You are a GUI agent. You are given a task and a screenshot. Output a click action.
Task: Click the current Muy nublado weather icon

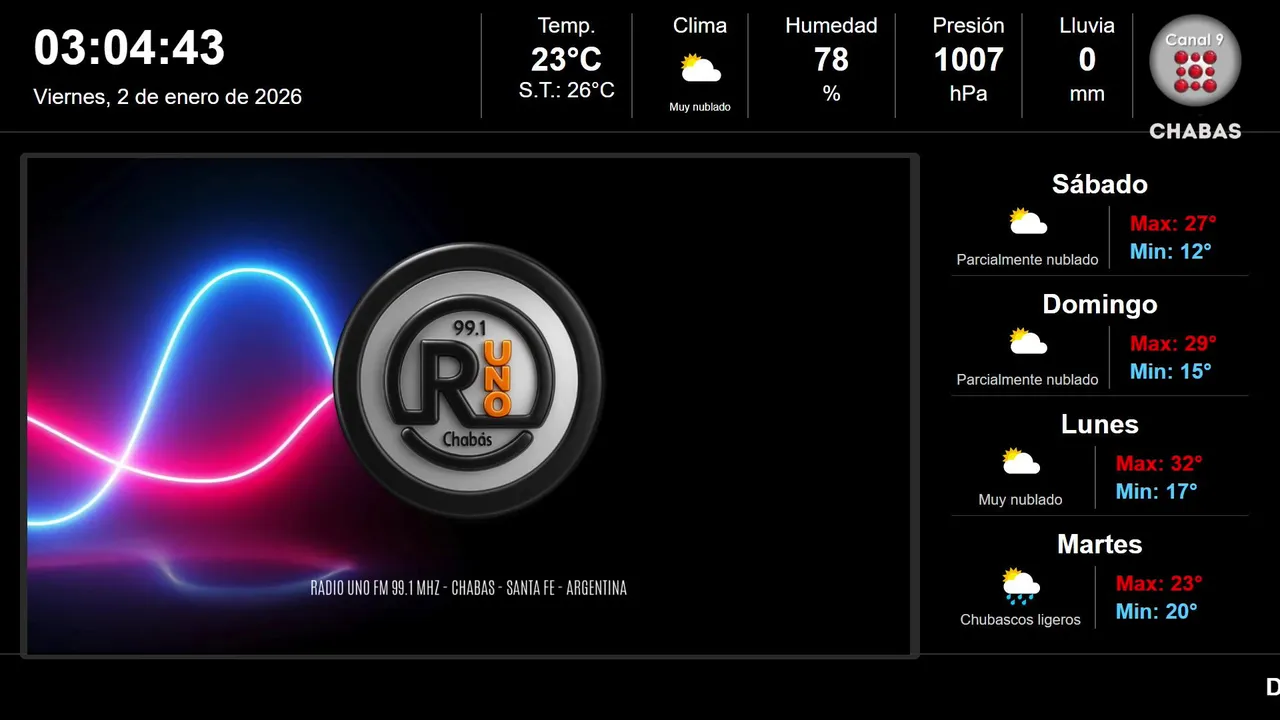(x=700, y=69)
